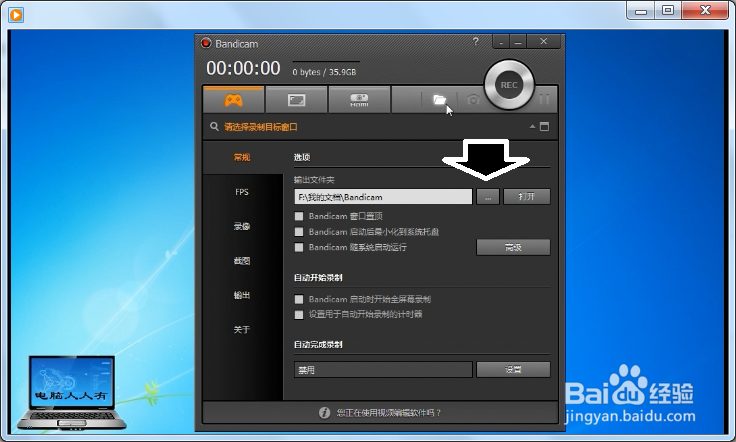The width and height of the screenshot is (736, 442).
Task: Open the FPS settings section
Action: pos(242,192)
